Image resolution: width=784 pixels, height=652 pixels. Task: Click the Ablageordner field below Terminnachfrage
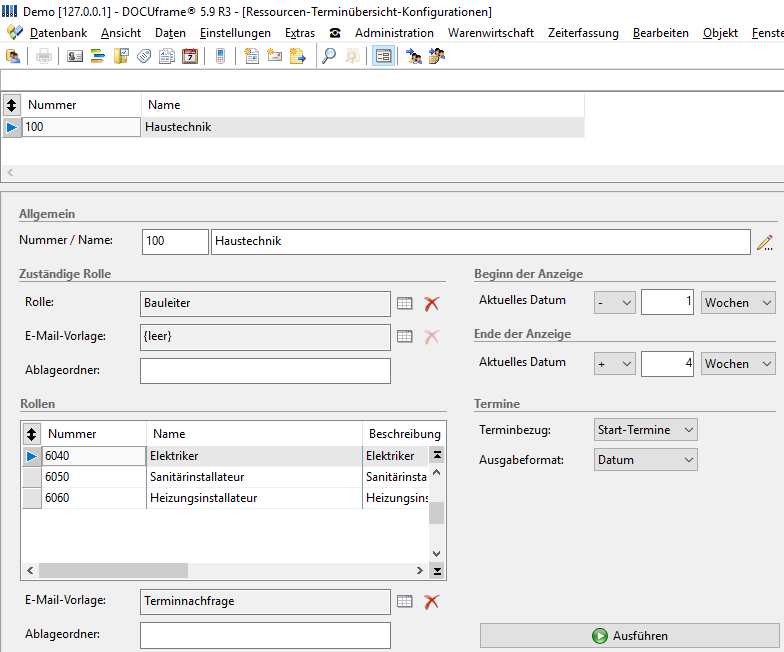click(265, 635)
